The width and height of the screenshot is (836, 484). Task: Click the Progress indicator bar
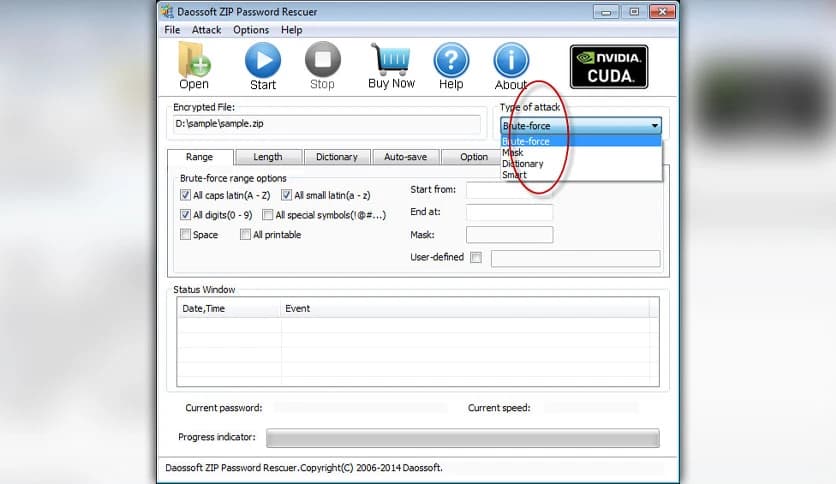click(x=463, y=438)
